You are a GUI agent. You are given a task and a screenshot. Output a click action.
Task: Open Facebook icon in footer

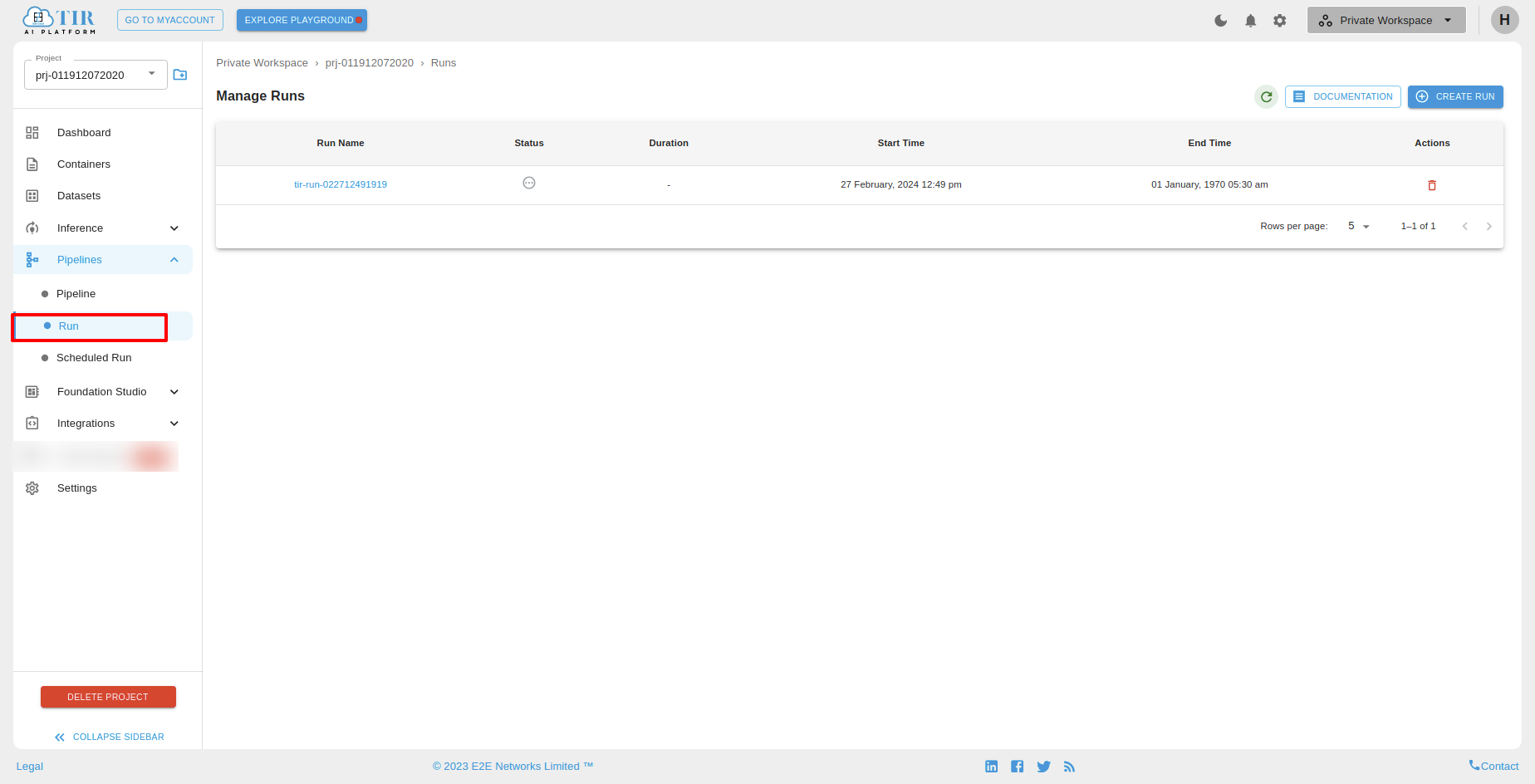tap(1018, 767)
